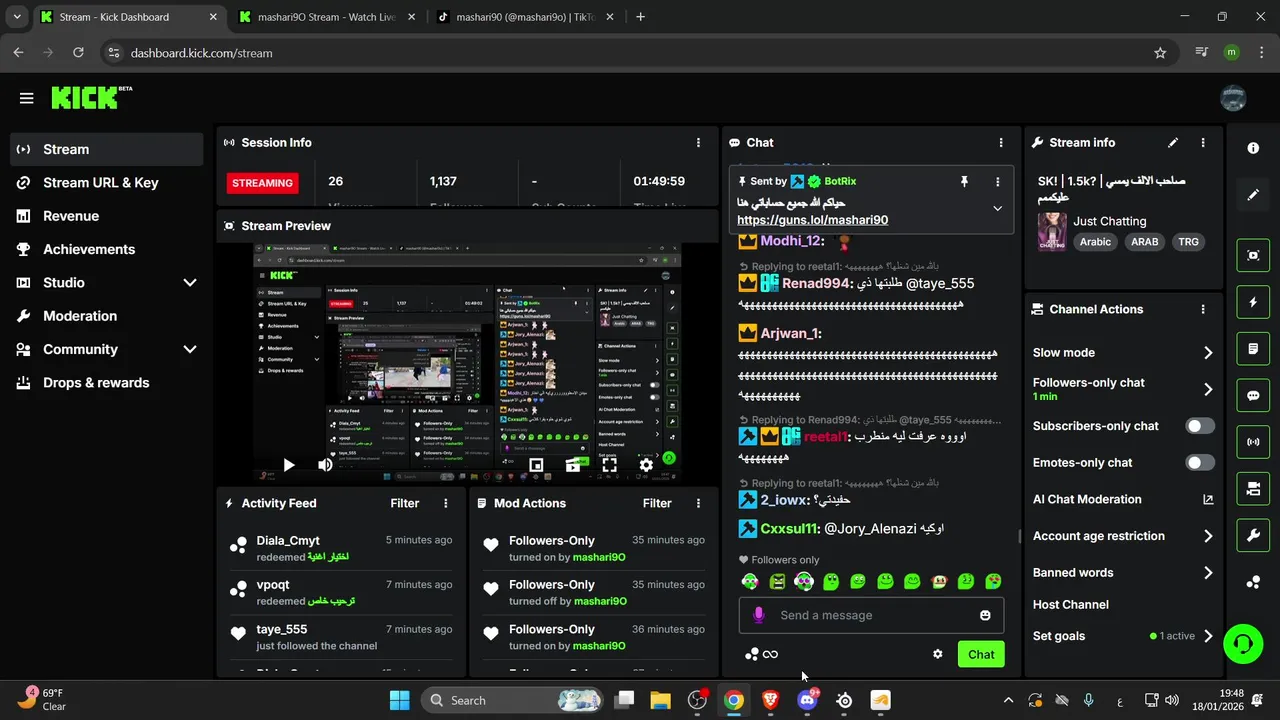Open AI Chat Moderation external link
The width and height of the screenshot is (1280, 720).
click(1208, 500)
